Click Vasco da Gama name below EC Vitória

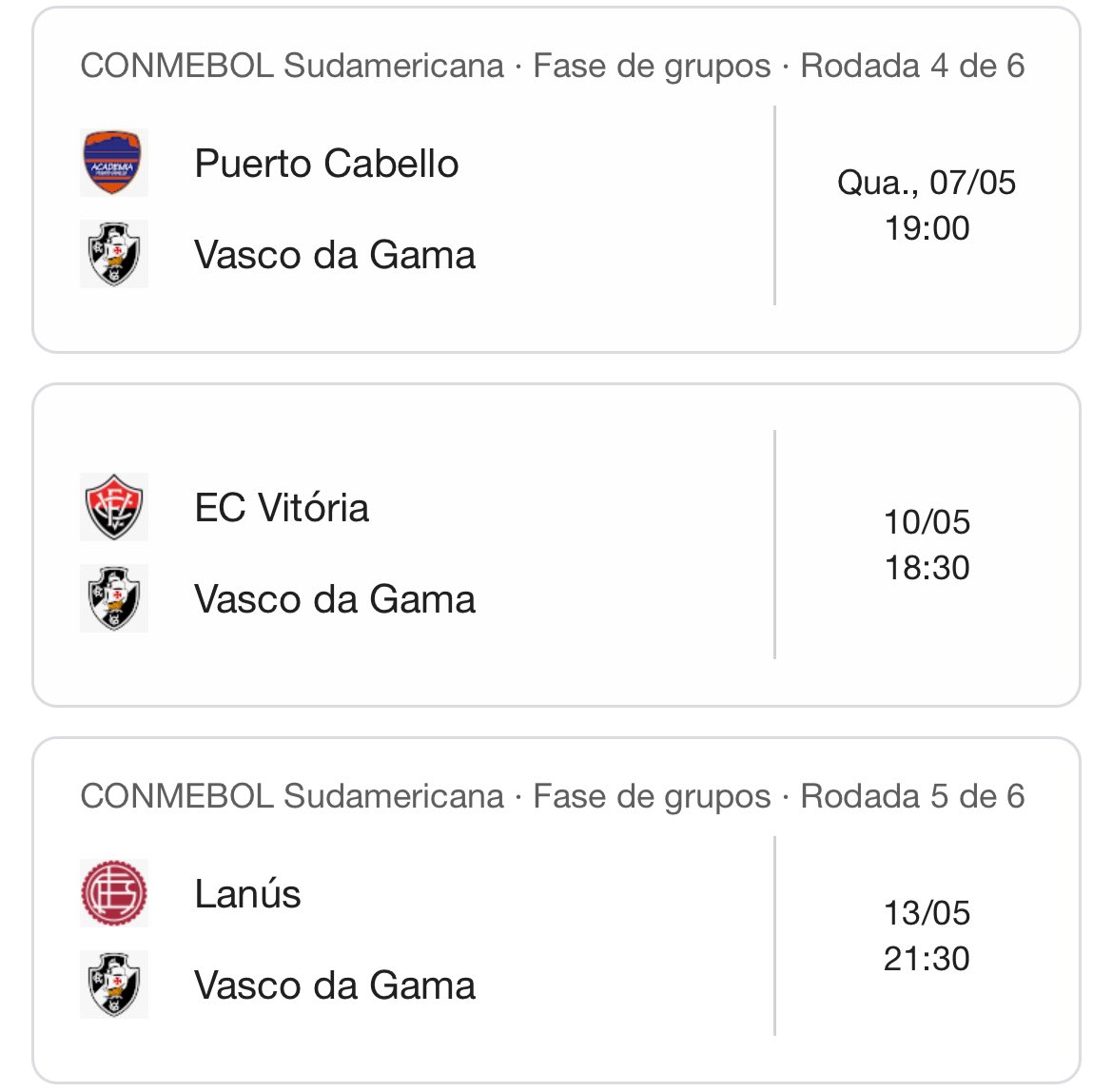tap(335, 599)
